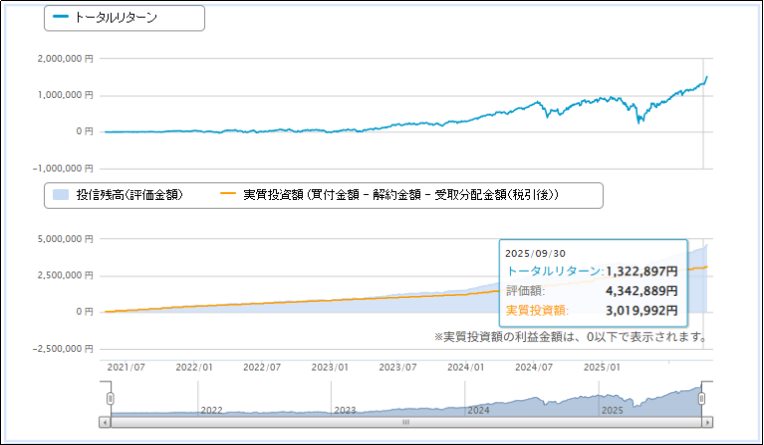Click the left range navigator handle
Screen dimensions: 764x445
click(x=110, y=398)
